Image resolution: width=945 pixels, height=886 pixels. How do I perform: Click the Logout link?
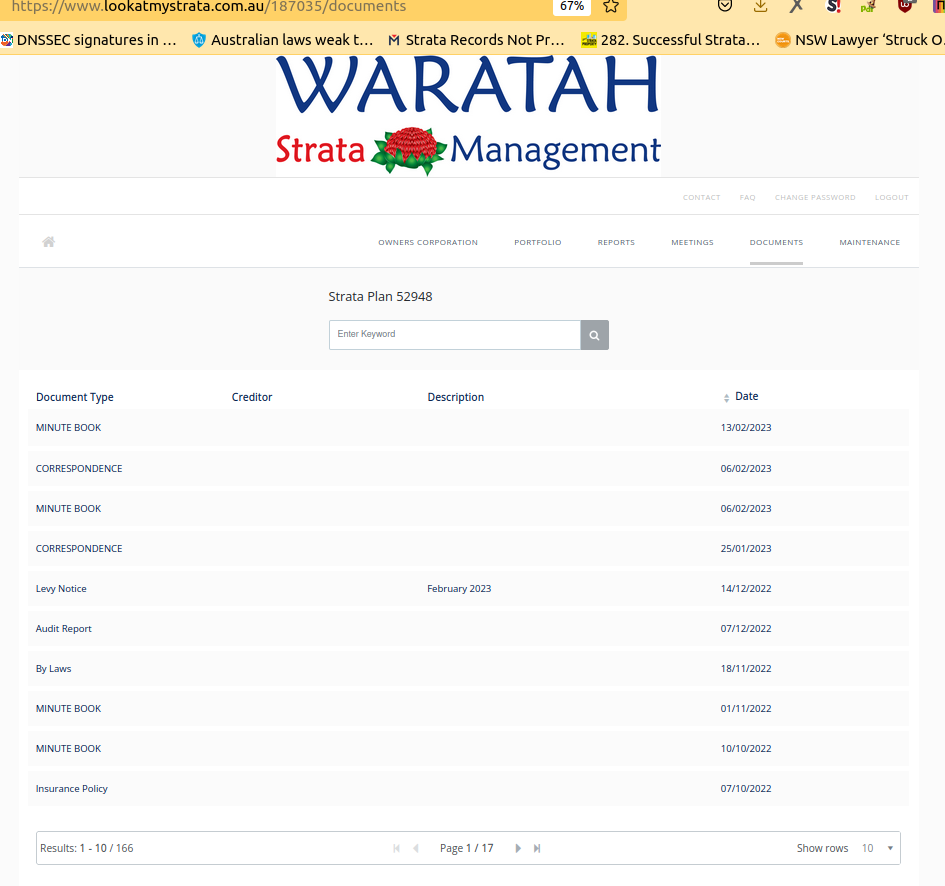[891, 198]
